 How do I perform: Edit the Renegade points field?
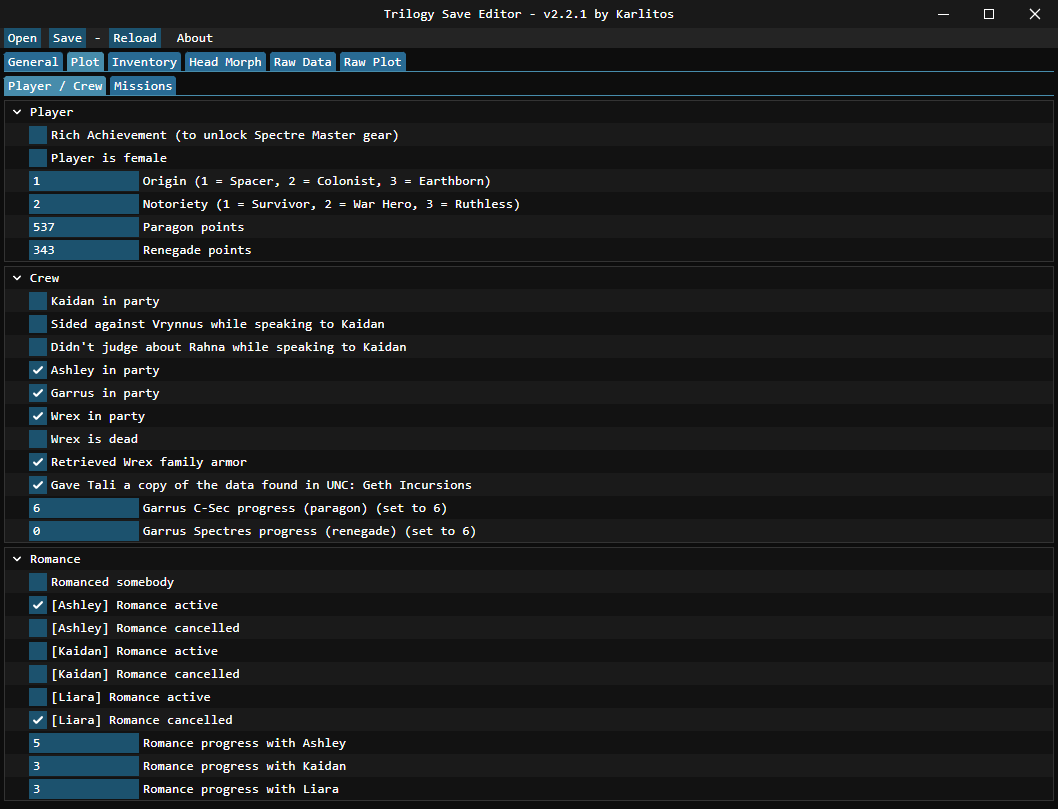(x=84, y=250)
